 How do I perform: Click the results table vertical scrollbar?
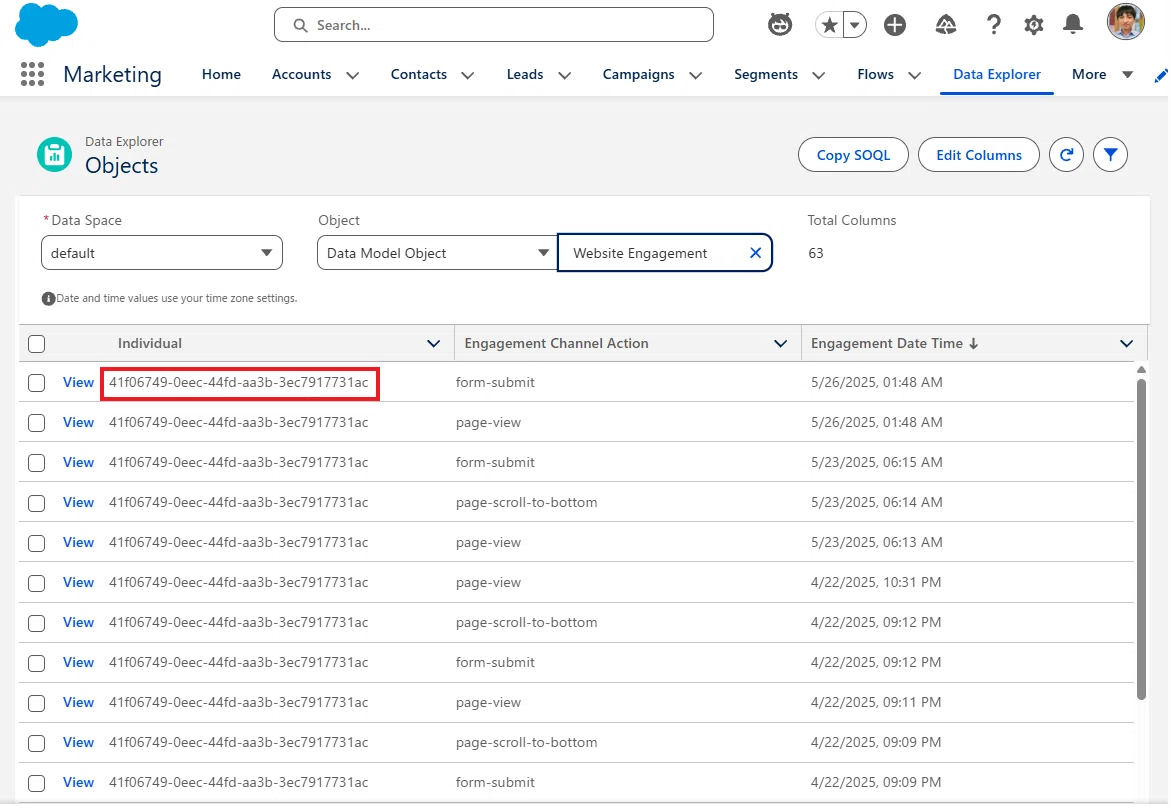(1141, 539)
